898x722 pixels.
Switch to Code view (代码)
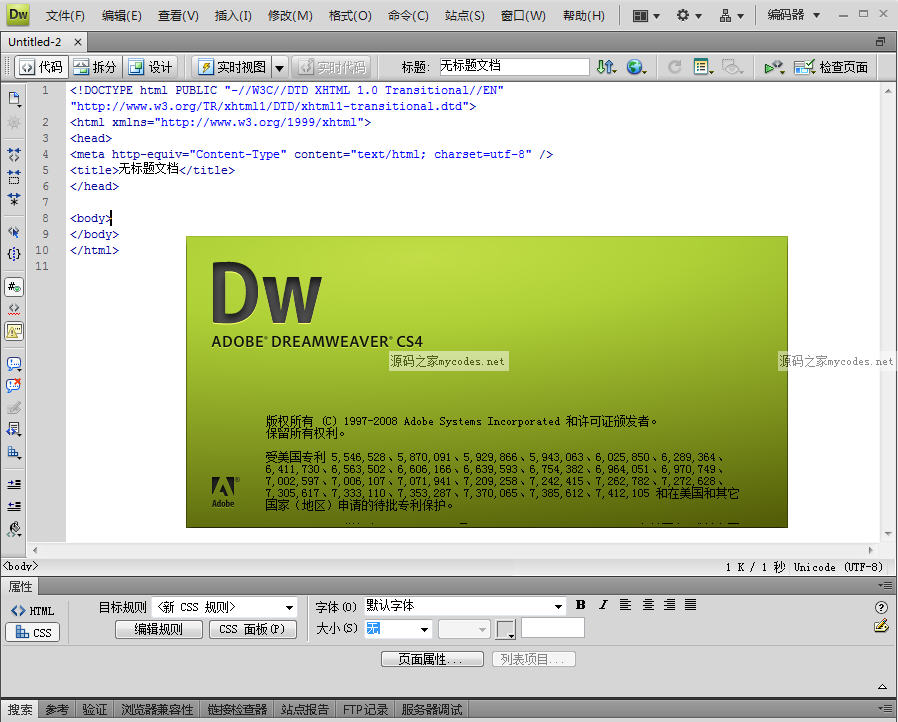(41, 67)
